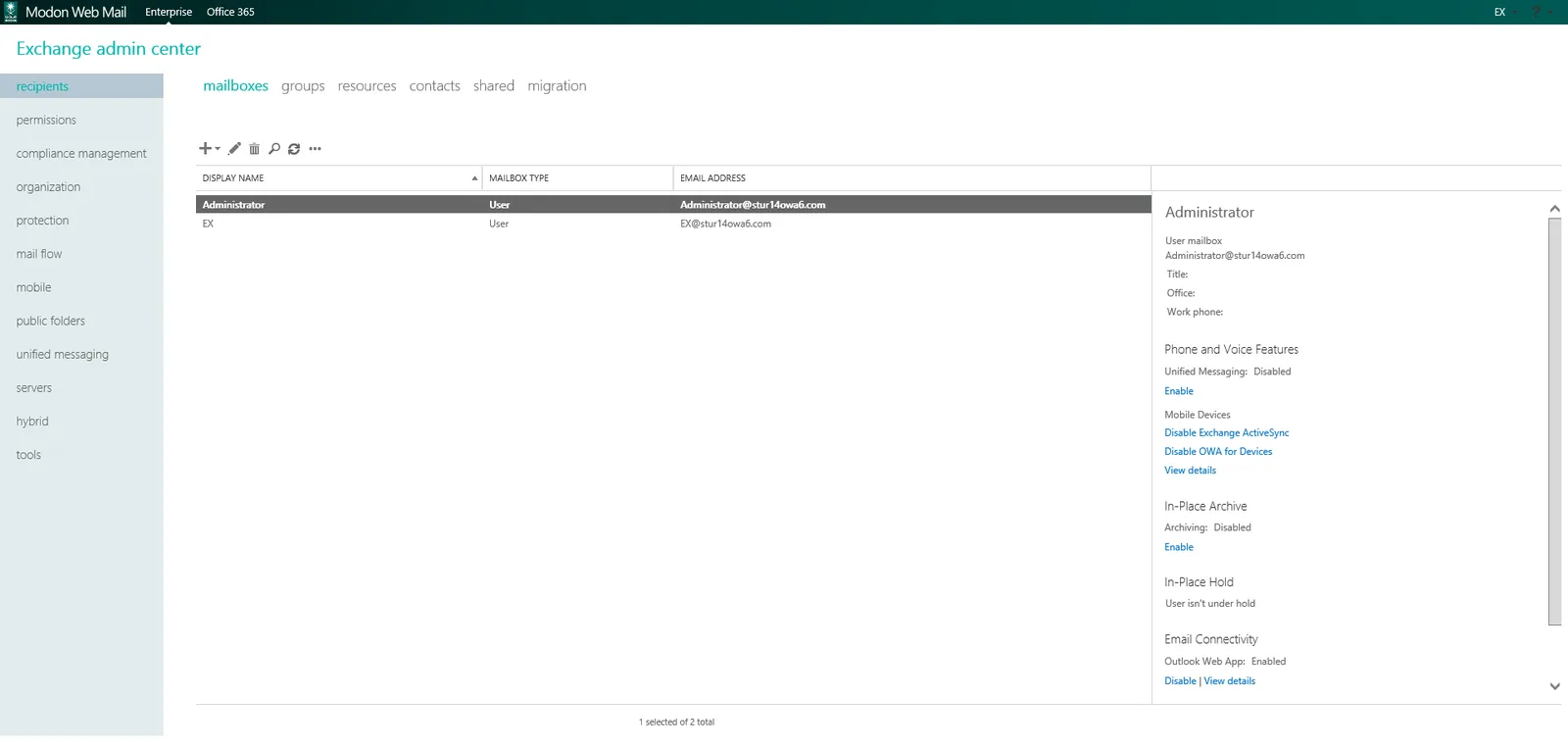Viewport: 1568px width, 748px height.
Task: Select the EX mailbox row
Action: pyautogui.click(x=673, y=224)
